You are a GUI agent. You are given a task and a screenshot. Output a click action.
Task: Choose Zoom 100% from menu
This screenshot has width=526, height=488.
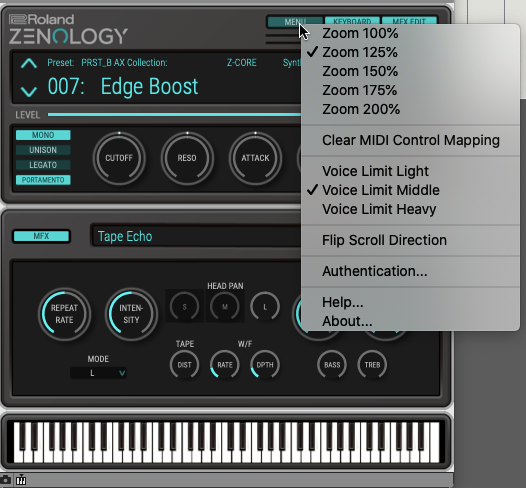[411, 34]
